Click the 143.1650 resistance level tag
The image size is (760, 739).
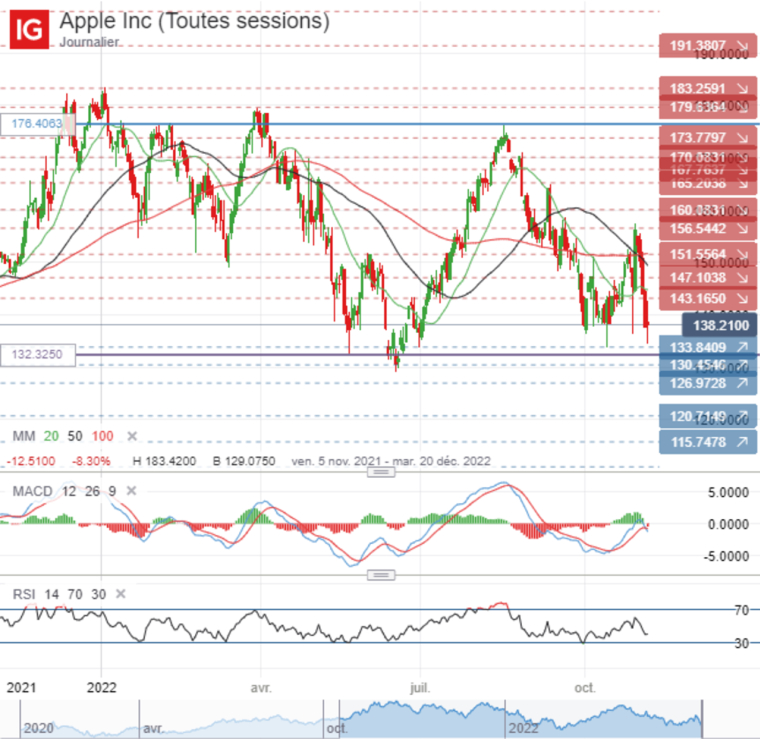coord(708,299)
